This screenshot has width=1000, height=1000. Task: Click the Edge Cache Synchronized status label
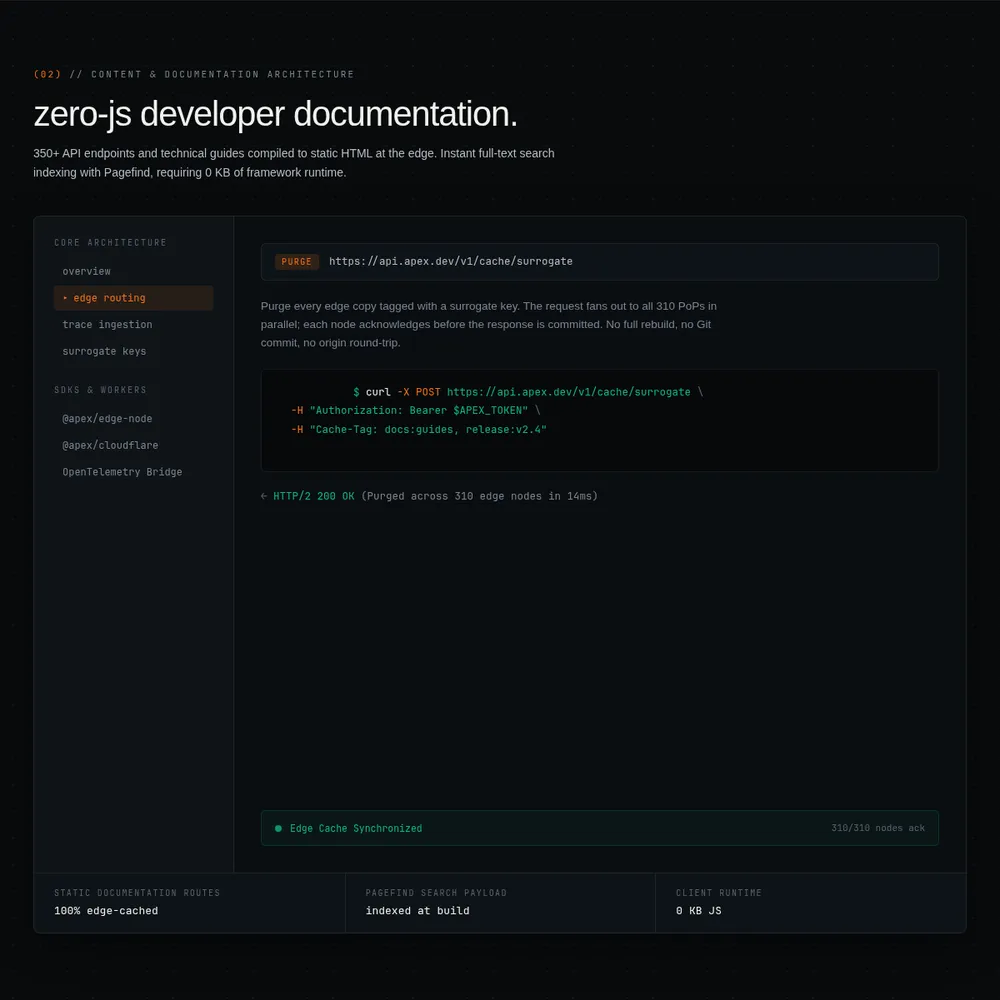[356, 828]
